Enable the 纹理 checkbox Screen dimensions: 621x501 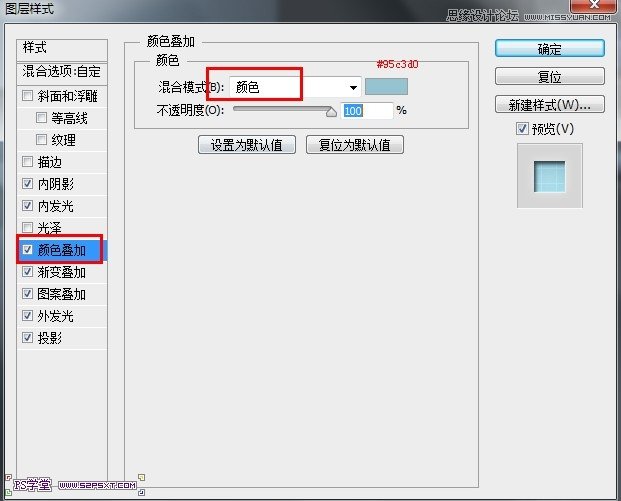pos(41,139)
